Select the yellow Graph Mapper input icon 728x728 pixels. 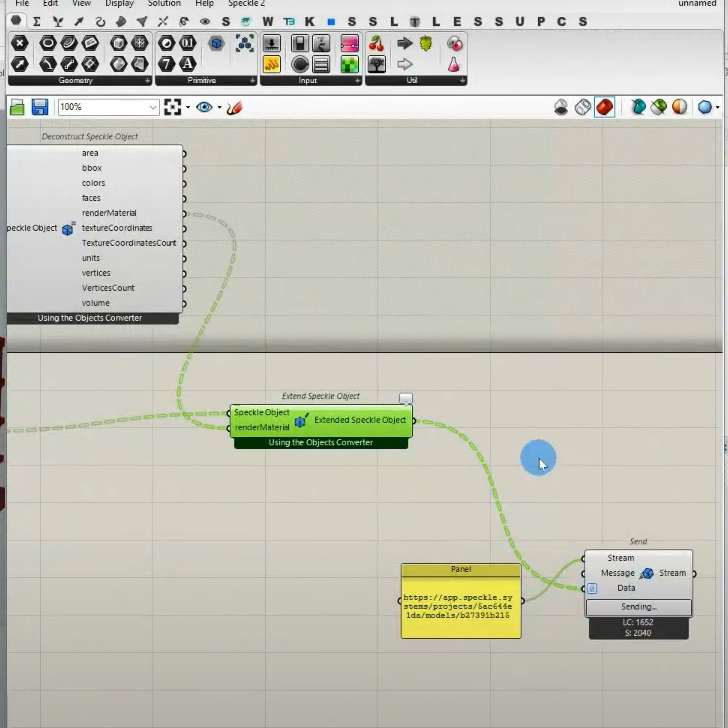tap(272, 64)
